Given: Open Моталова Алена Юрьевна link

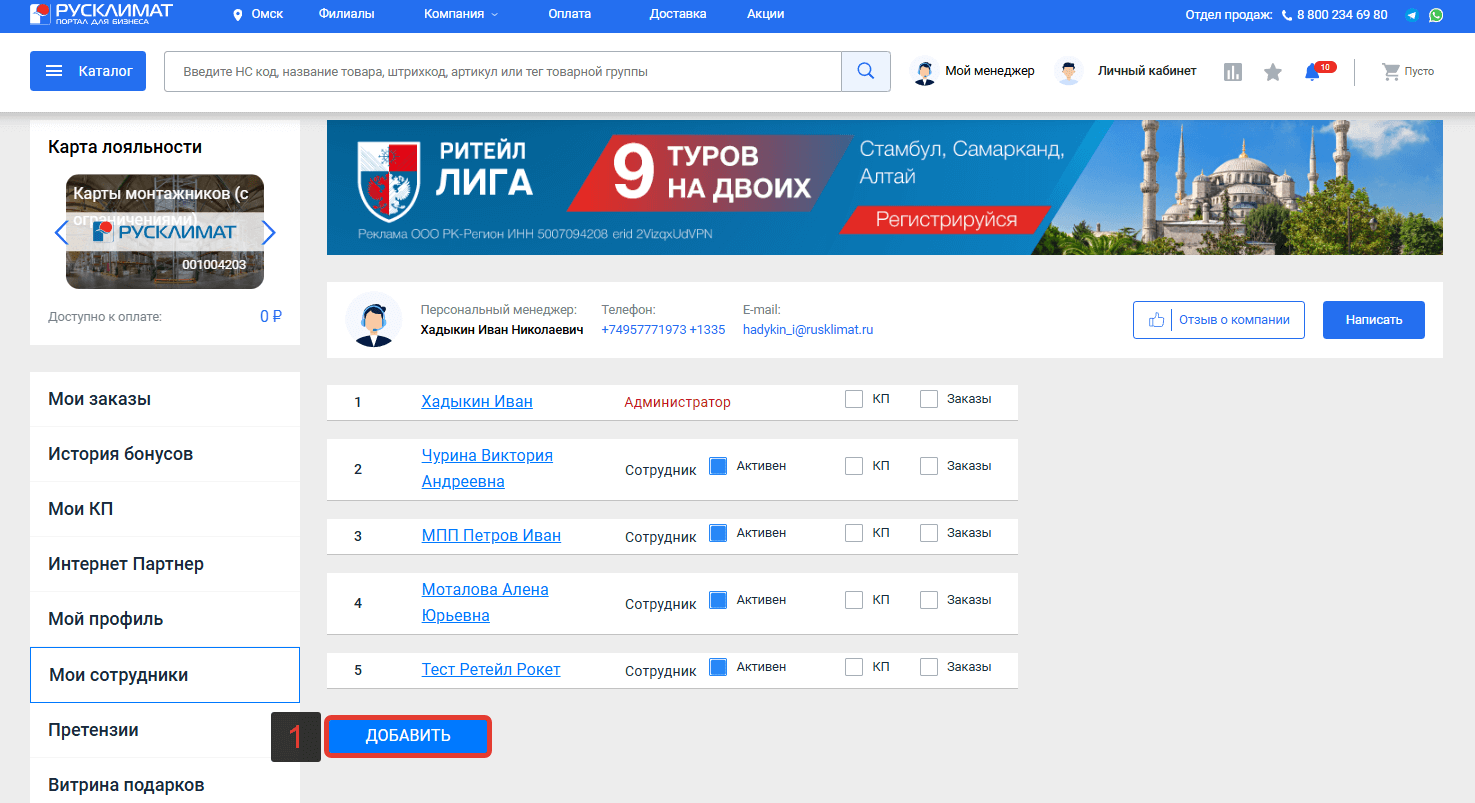Looking at the screenshot, I should tap(485, 602).
